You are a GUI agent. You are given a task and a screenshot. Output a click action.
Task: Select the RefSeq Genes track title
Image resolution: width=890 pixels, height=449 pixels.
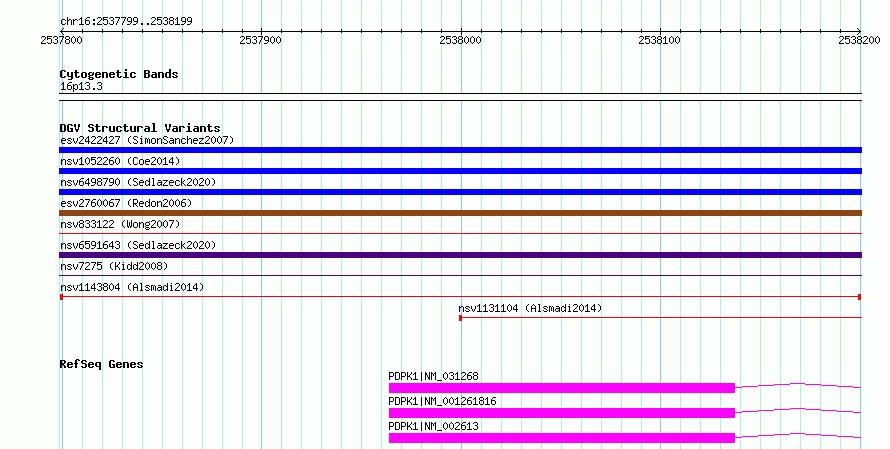[101, 364]
